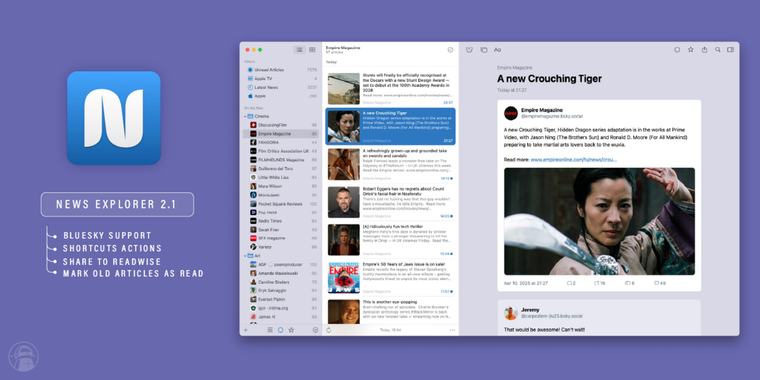Switch to list view in the sidebar header

point(300,49)
